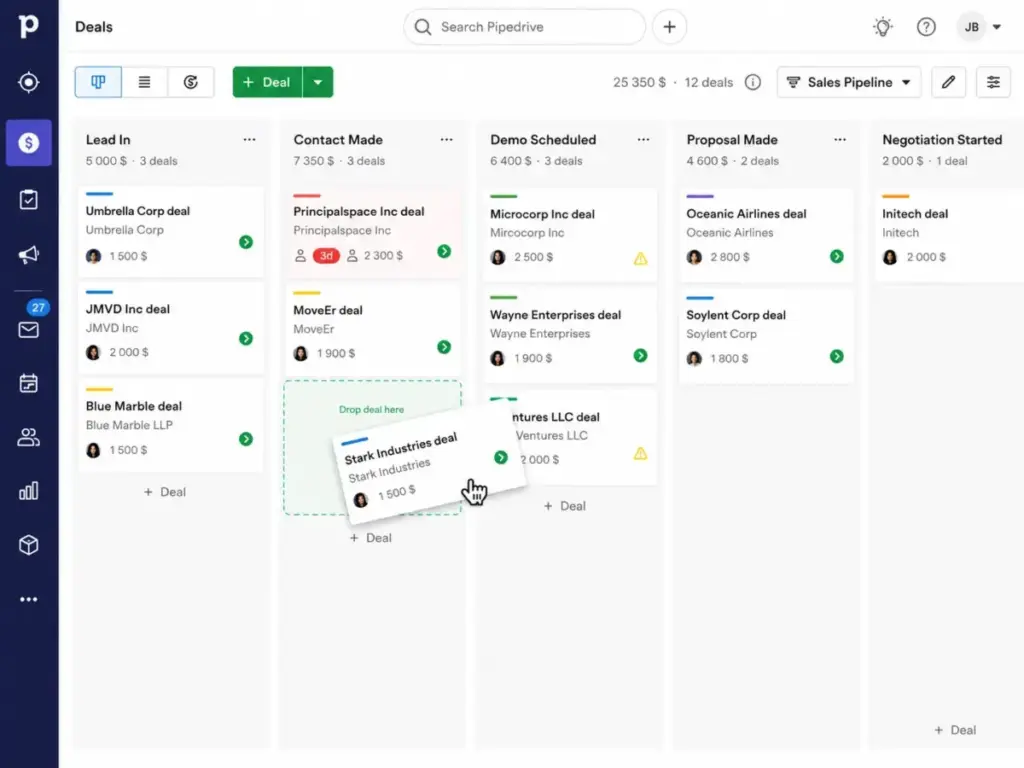Image resolution: width=1024 pixels, height=768 pixels.
Task: Switch to forecast view
Action: tap(191, 82)
